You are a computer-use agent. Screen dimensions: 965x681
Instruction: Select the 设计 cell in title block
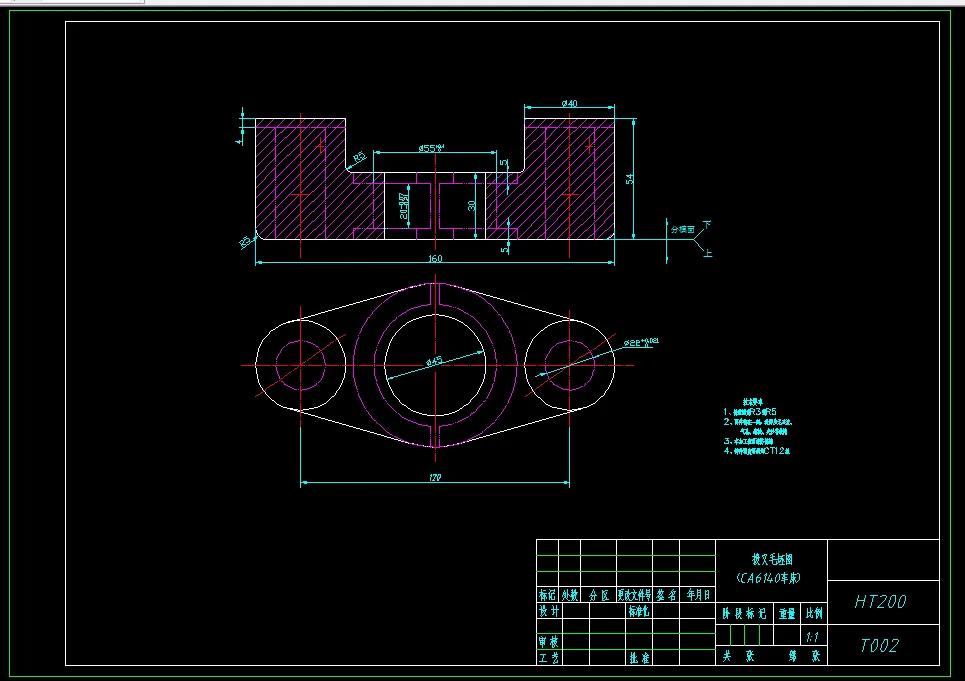pos(549,611)
